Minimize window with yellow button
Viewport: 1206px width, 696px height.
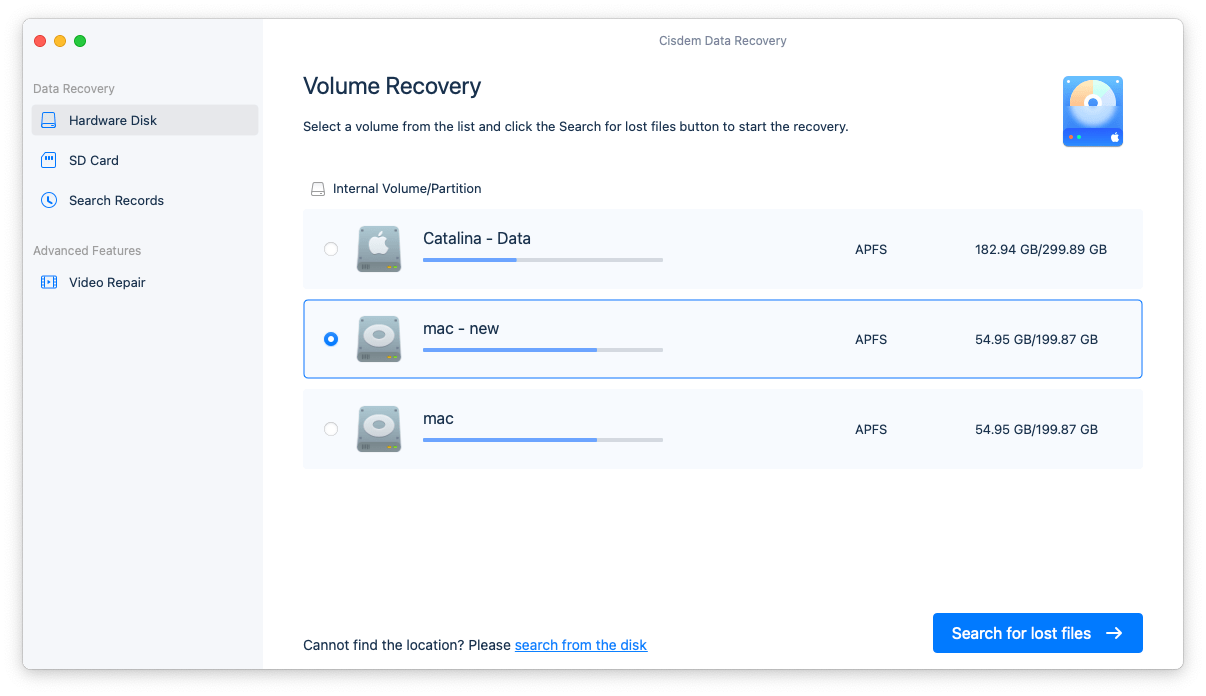[60, 41]
